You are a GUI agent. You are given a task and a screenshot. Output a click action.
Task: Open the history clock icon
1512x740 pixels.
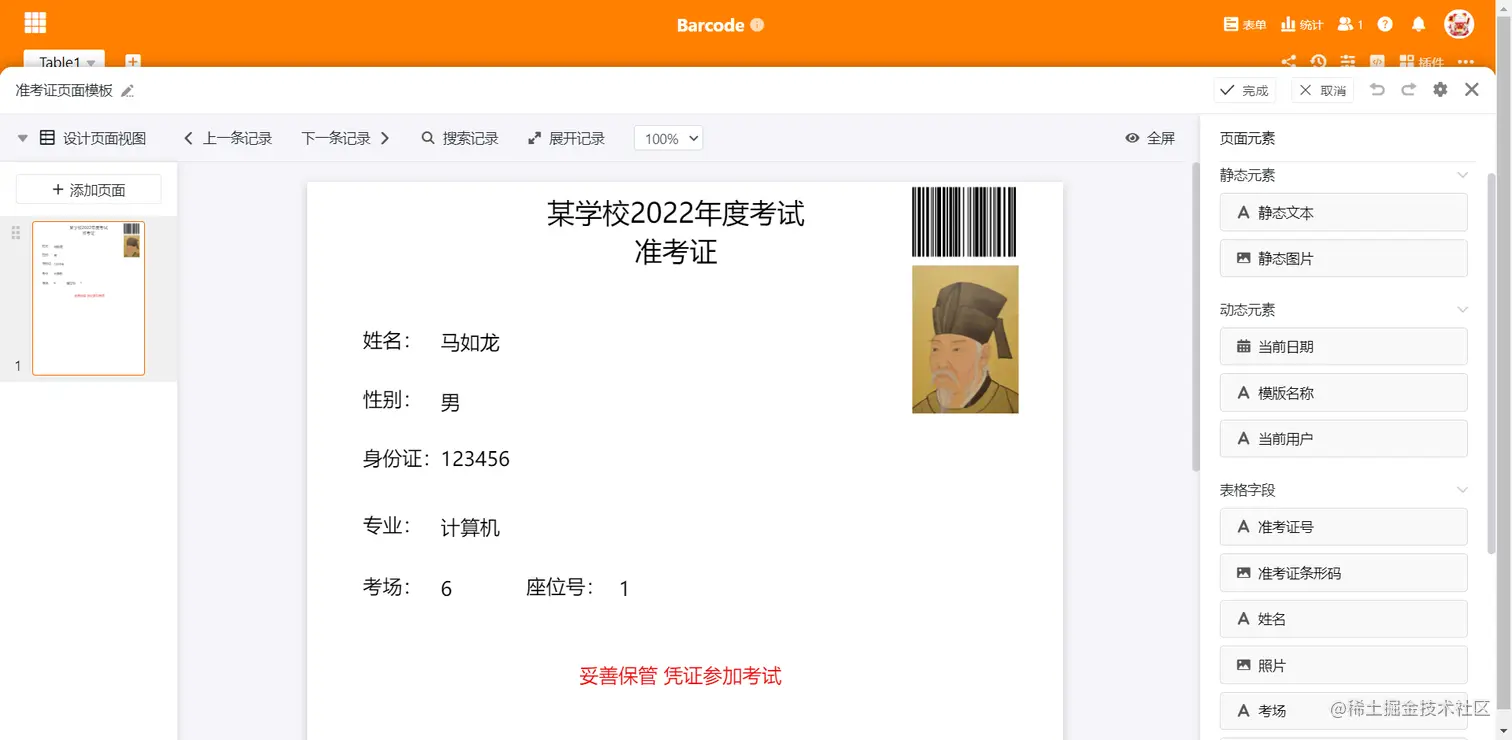point(1319,62)
